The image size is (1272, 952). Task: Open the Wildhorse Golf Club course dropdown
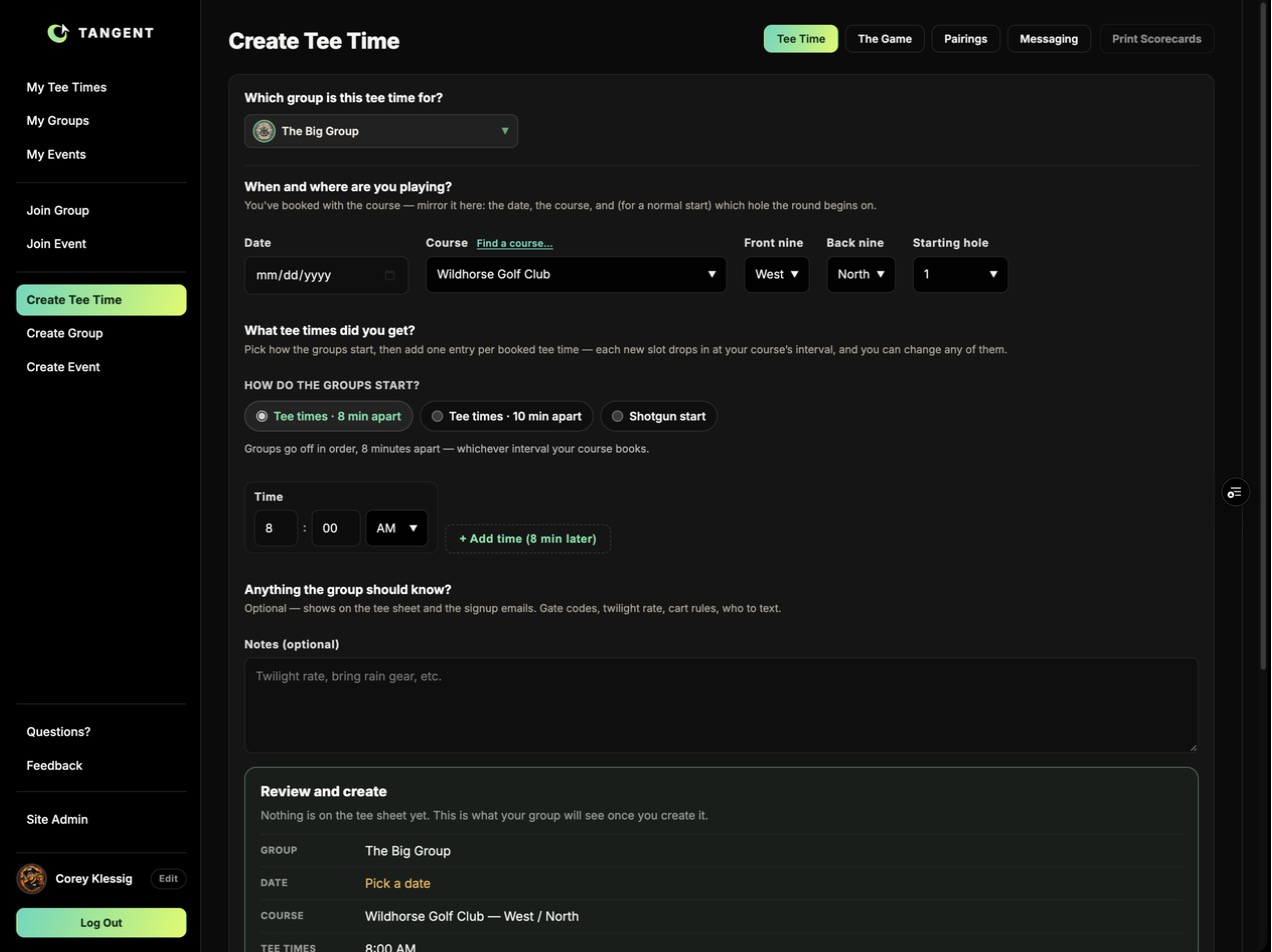coord(576,274)
